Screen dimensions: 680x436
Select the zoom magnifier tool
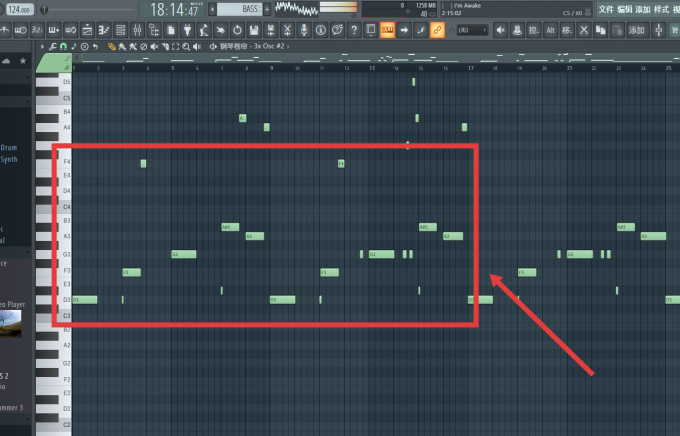(x=186, y=46)
